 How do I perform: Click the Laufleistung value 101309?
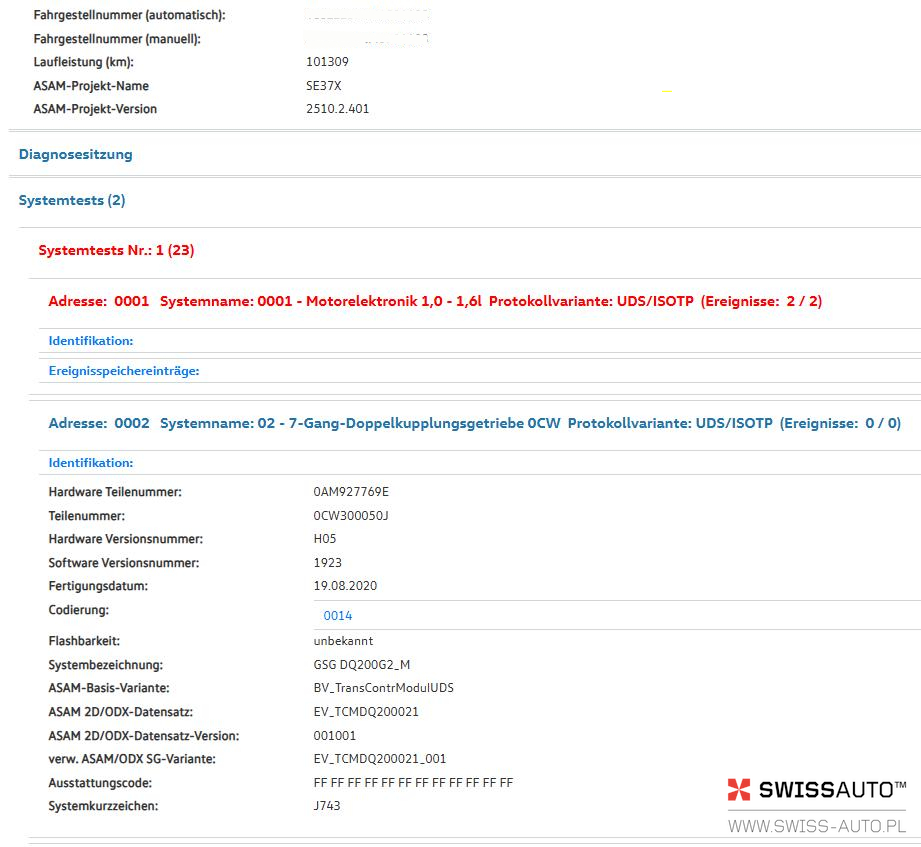(x=327, y=62)
